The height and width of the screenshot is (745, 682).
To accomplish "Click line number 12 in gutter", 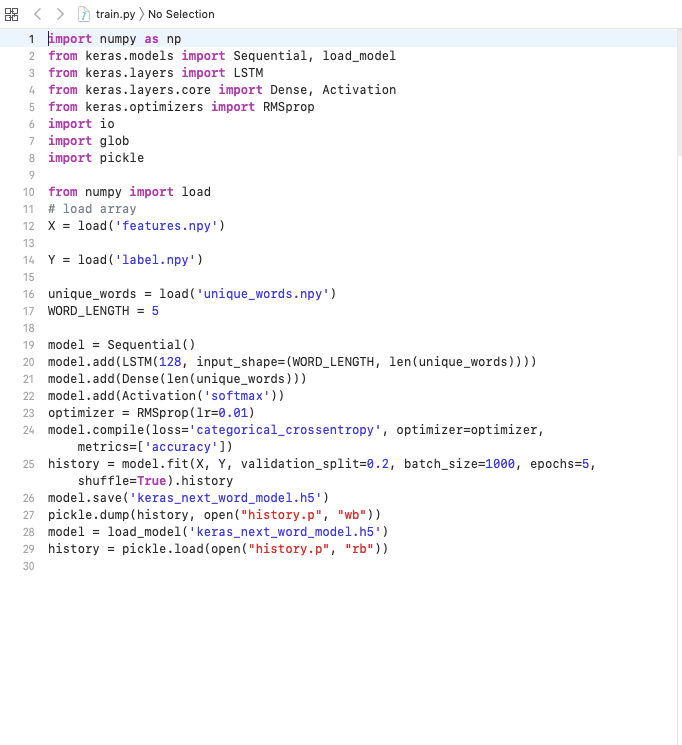I will (x=29, y=226).
